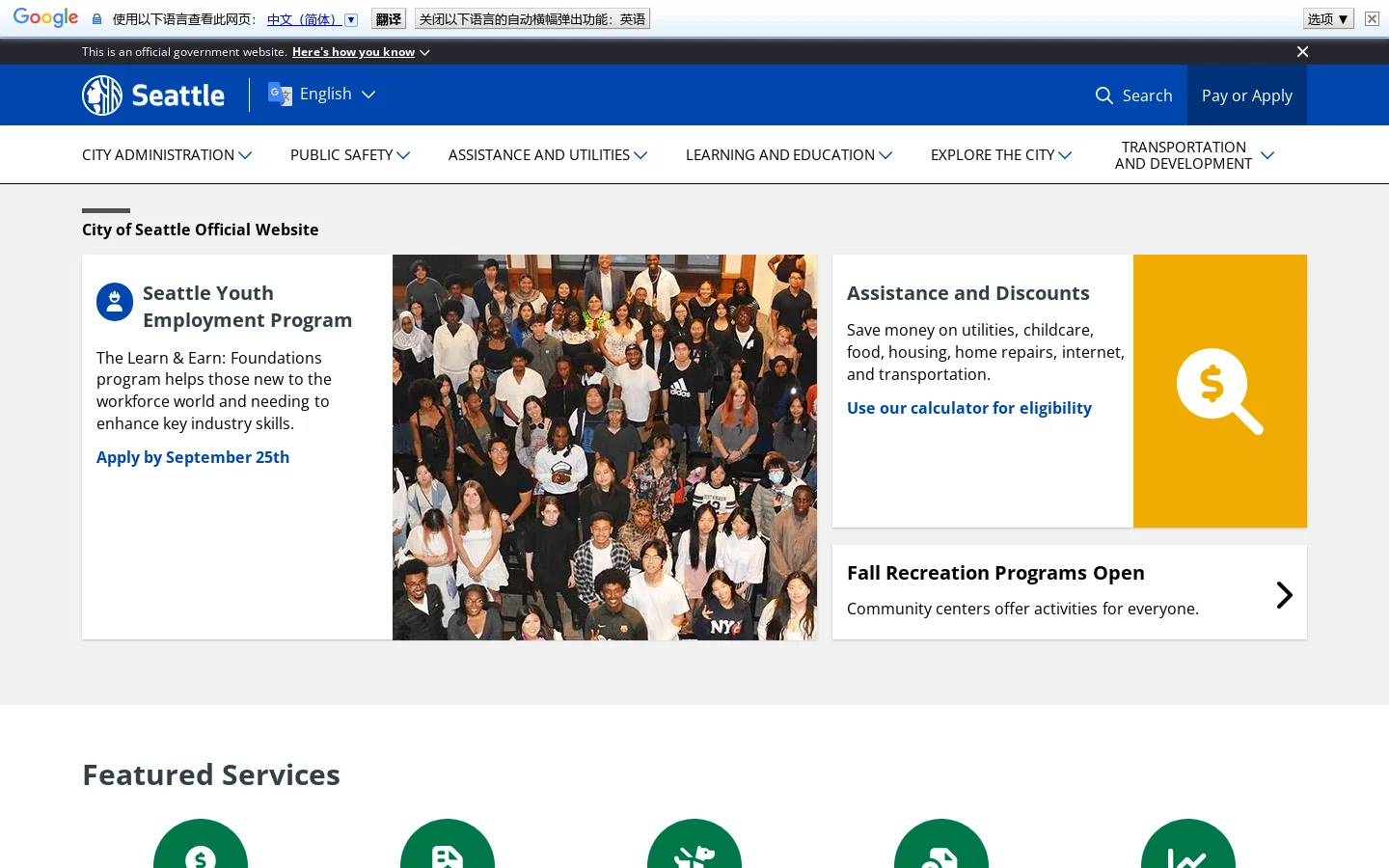The height and width of the screenshot is (868, 1389).
Task: Click Save money on utilities description
Action: (986, 352)
